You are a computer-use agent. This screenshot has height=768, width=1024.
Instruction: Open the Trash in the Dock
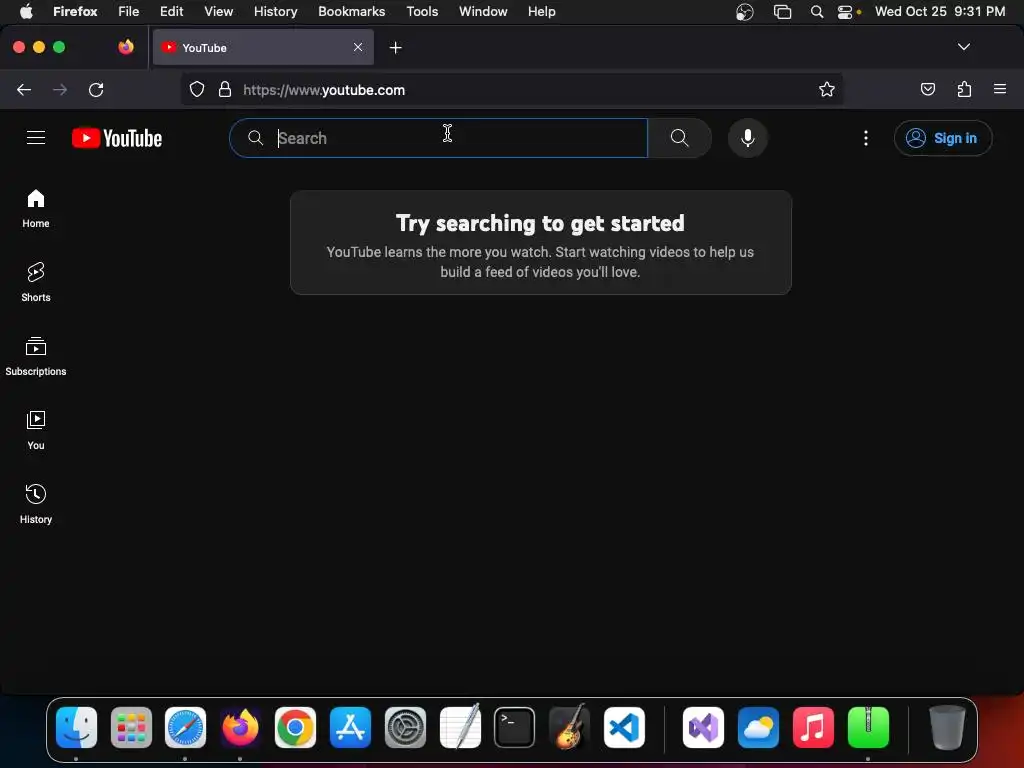(946, 728)
